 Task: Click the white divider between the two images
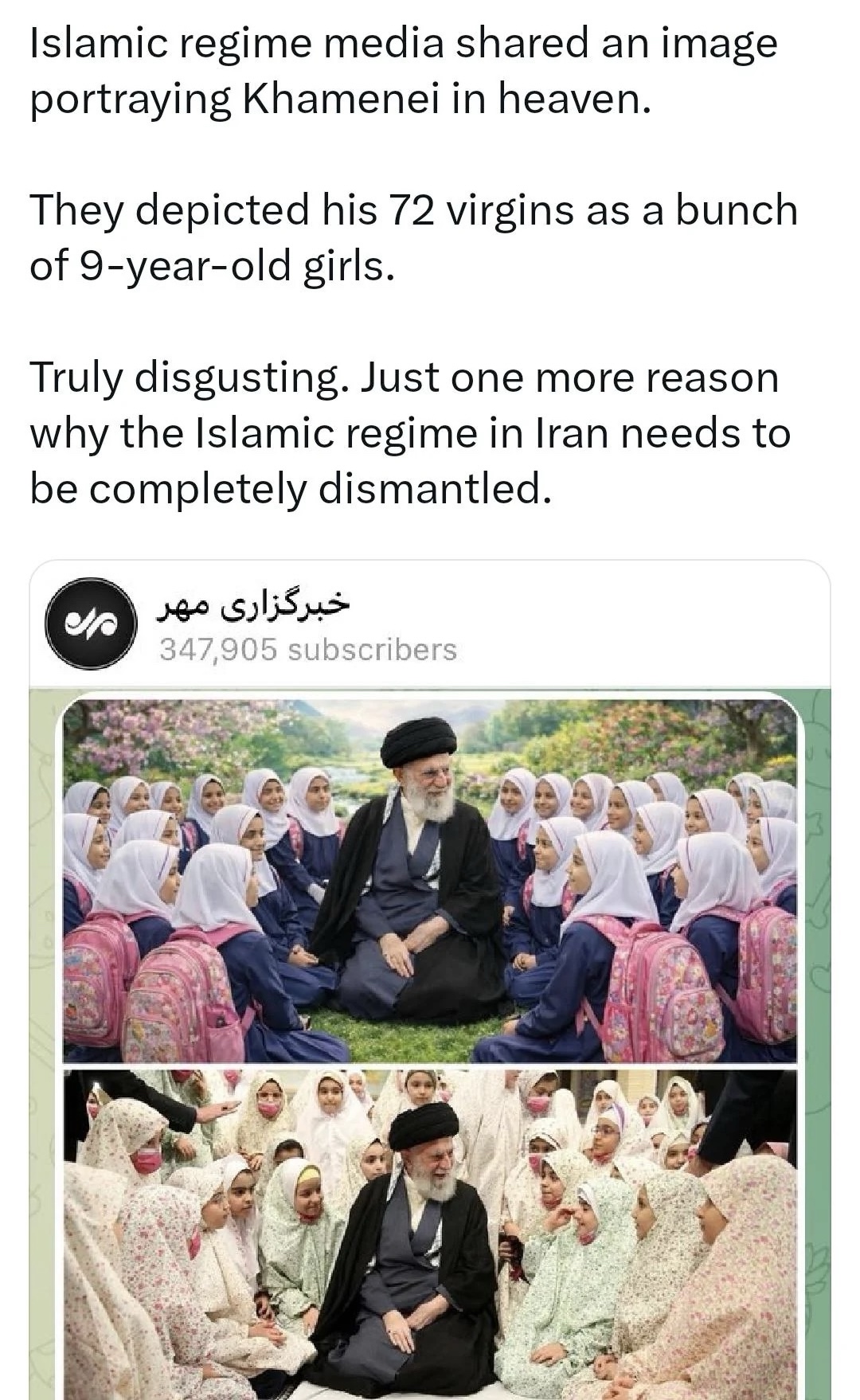pos(429,1066)
